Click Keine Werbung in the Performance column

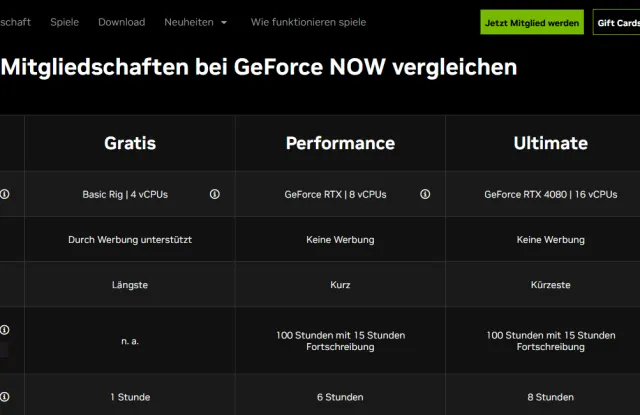[340, 240]
